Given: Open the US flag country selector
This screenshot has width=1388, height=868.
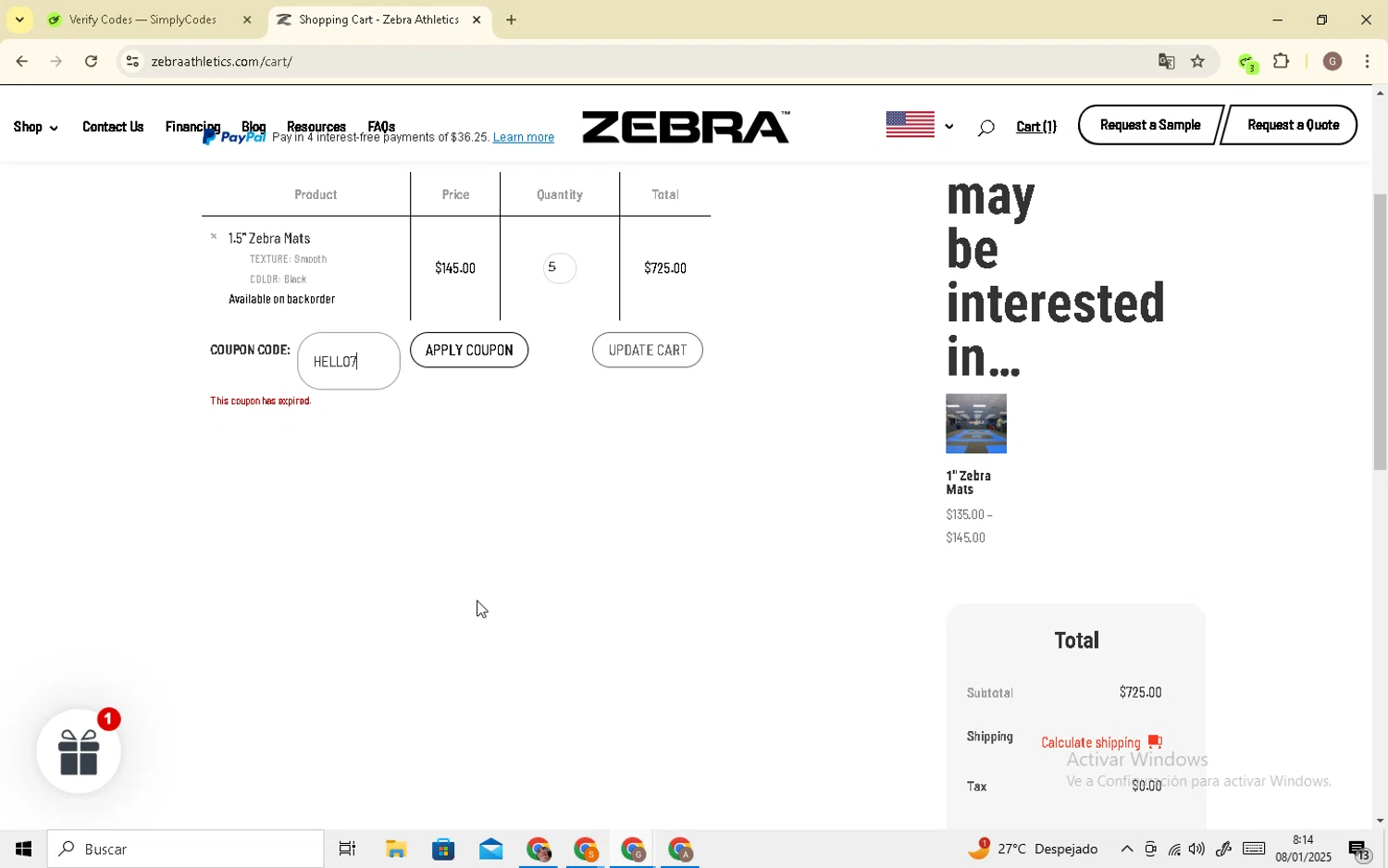Looking at the screenshot, I should click(x=919, y=125).
